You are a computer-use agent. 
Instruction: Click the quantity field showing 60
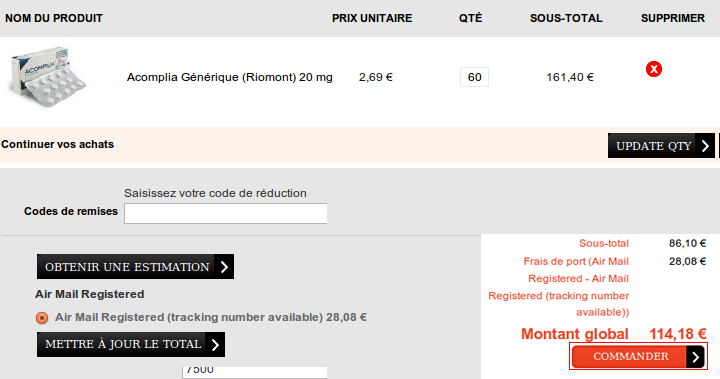[474, 77]
